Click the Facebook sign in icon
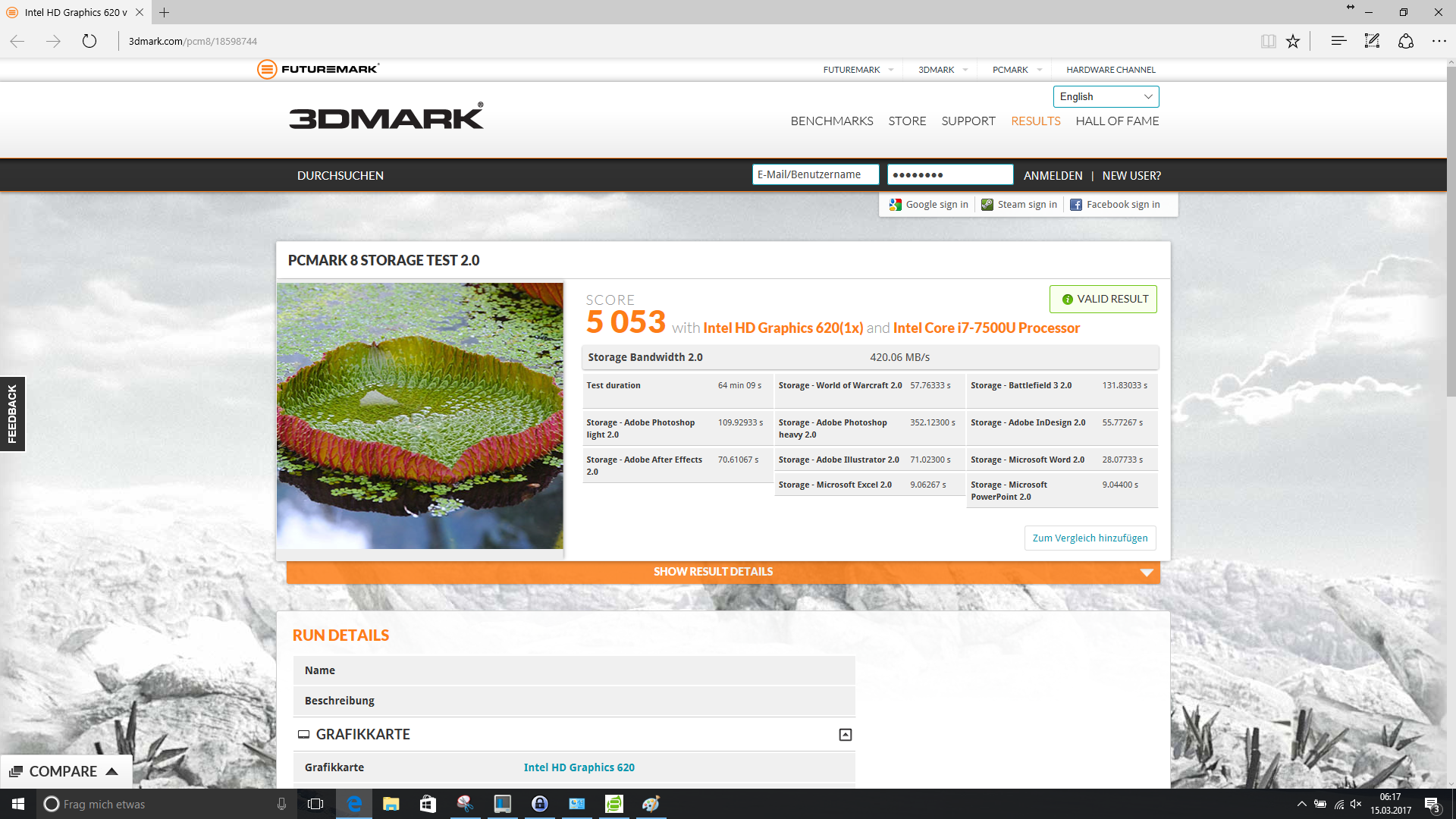 [x=1076, y=205]
